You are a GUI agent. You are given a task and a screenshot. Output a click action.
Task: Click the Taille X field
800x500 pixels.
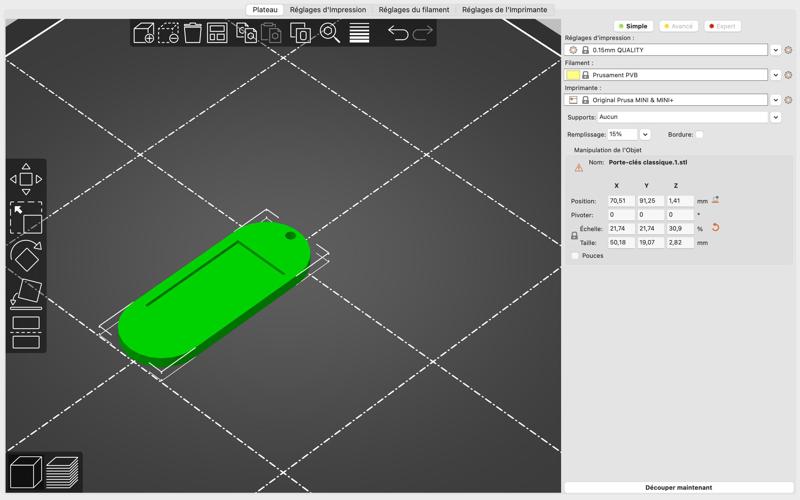[x=621, y=242]
